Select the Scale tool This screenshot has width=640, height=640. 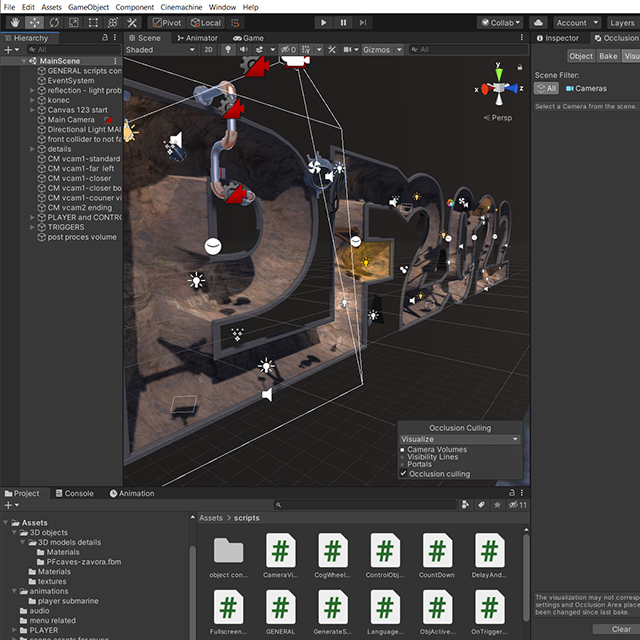pyautogui.click(x=73, y=23)
